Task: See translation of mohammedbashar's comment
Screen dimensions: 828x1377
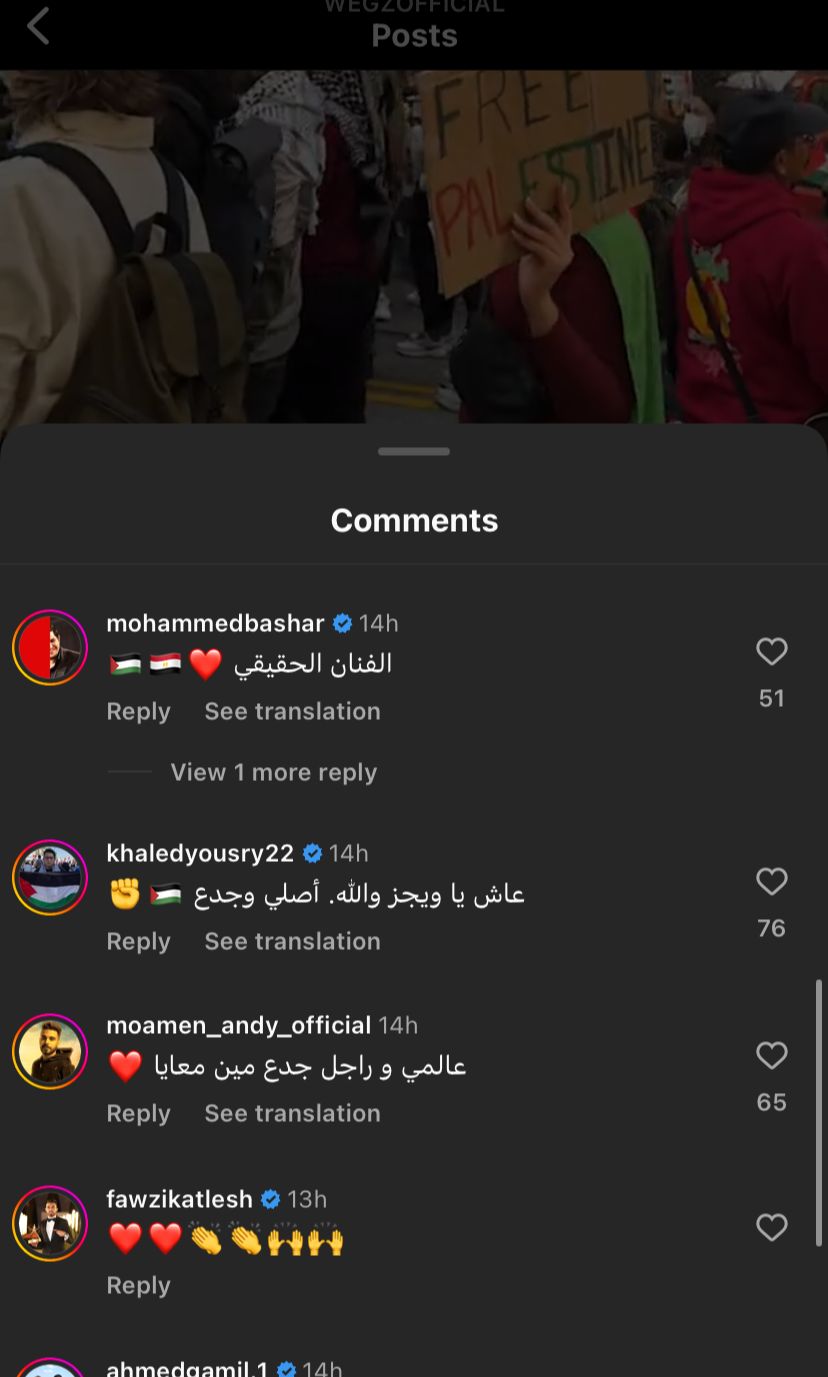Action: [x=292, y=711]
